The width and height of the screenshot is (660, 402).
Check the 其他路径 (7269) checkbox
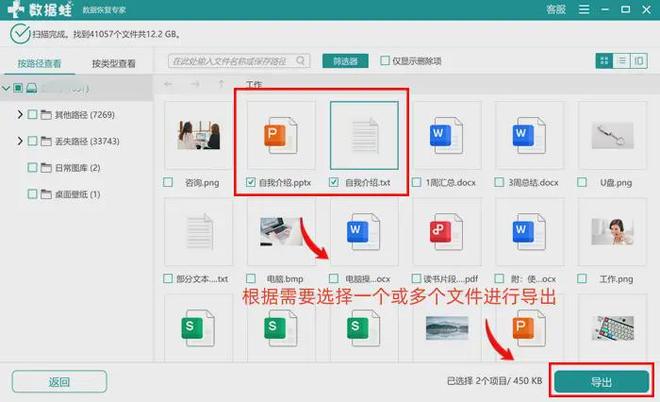pyautogui.click(x=32, y=114)
